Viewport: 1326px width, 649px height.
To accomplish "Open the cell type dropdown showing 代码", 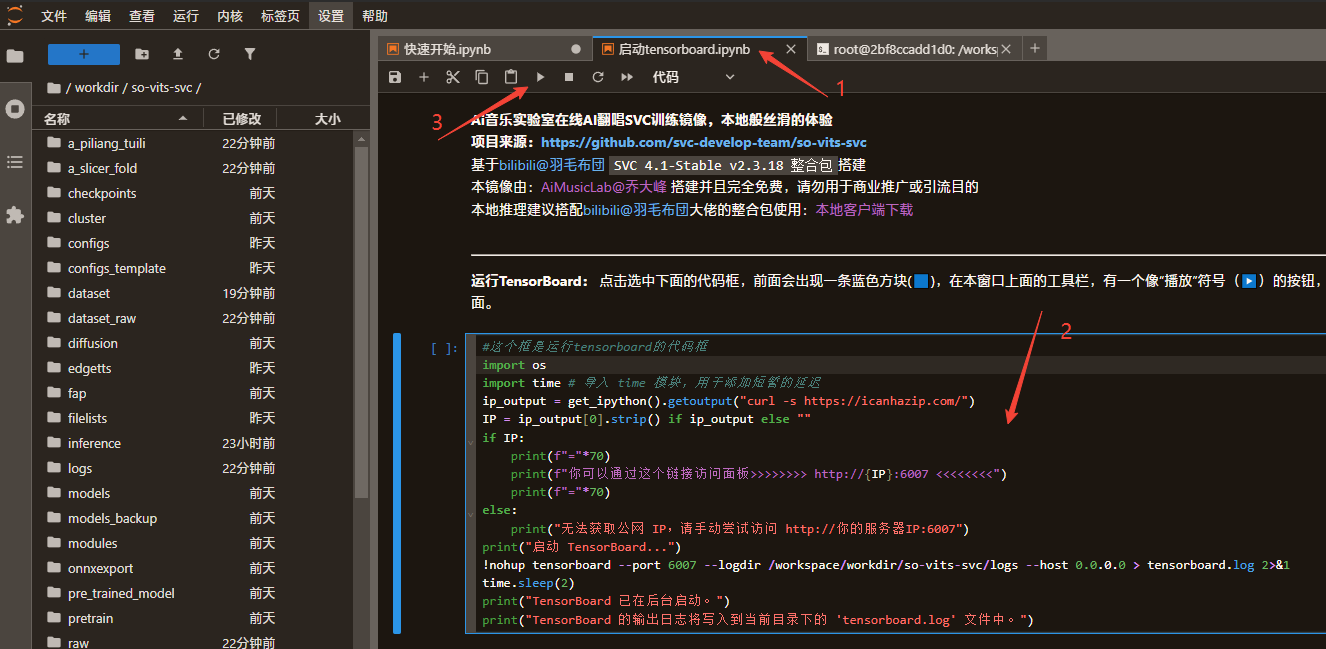I will point(693,77).
